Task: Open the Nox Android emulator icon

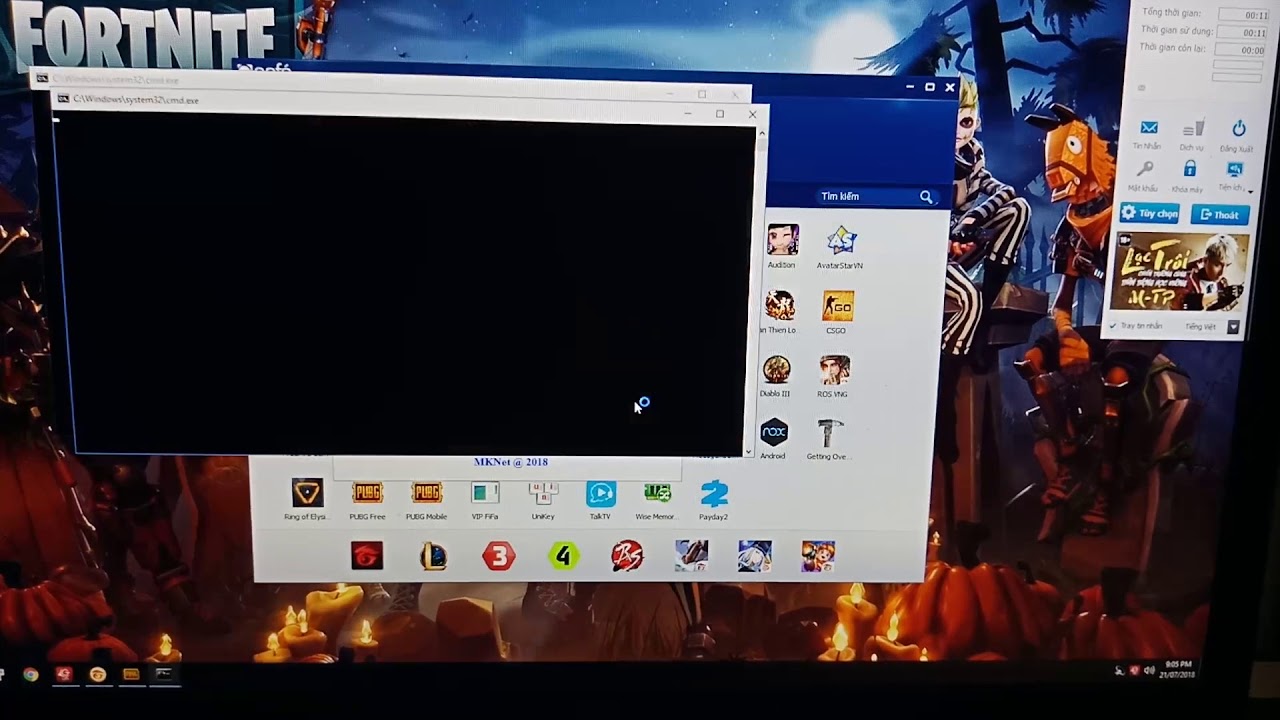Action: tap(773, 432)
